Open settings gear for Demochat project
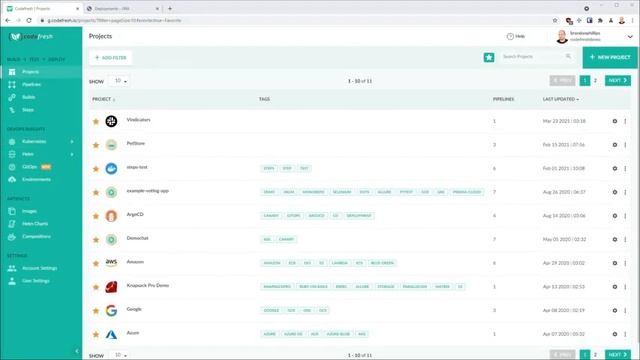The width and height of the screenshot is (640, 360). (615, 240)
